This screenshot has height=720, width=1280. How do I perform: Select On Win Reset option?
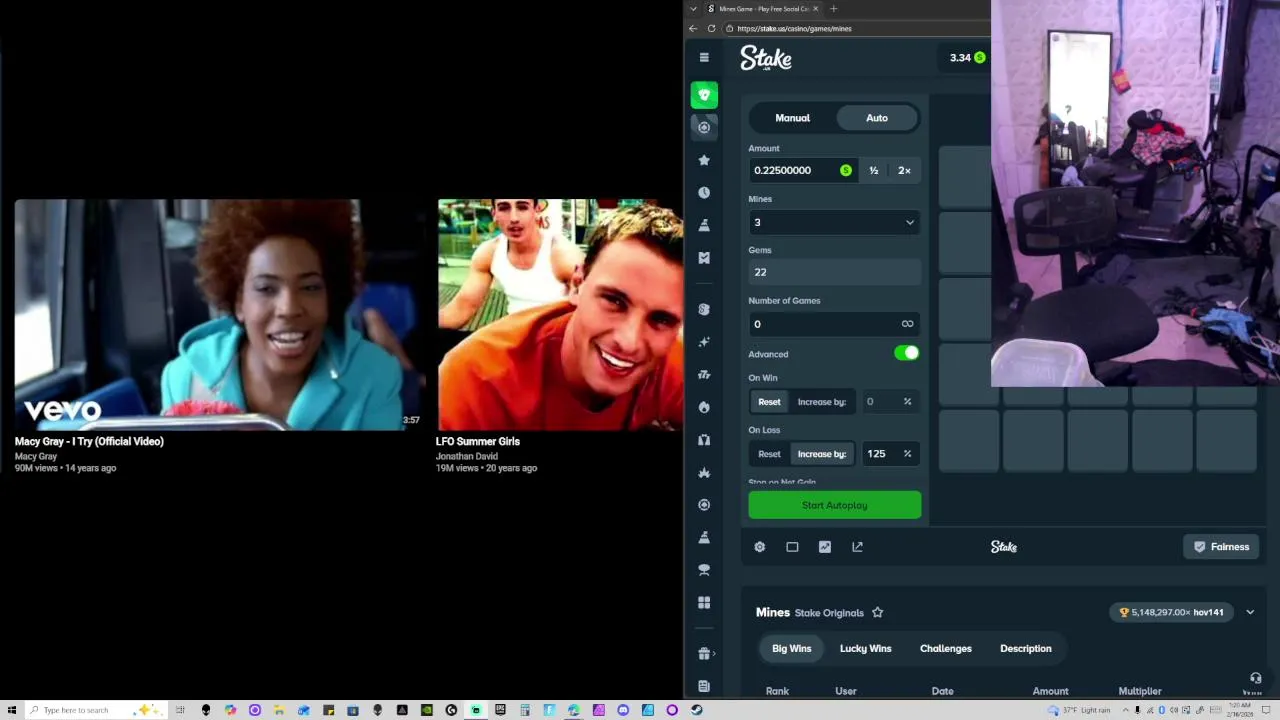click(x=769, y=402)
